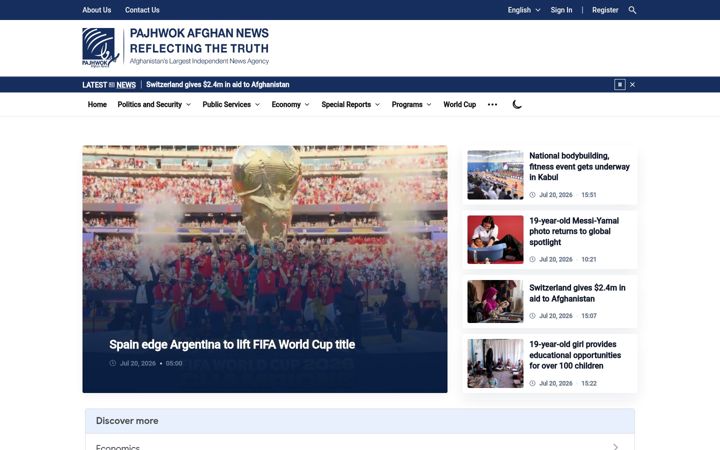The width and height of the screenshot is (720, 450).
Task: Go to the Home page
Action: click(97, 105)
